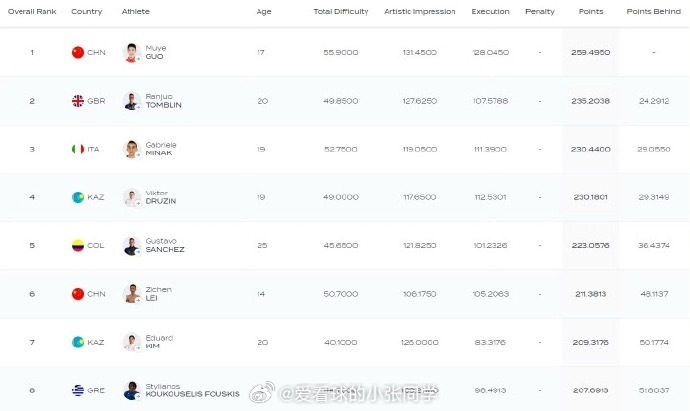Screen dimensions: 690x411
Task: Select points value 259.4950
Action: (x=591, y=52)
